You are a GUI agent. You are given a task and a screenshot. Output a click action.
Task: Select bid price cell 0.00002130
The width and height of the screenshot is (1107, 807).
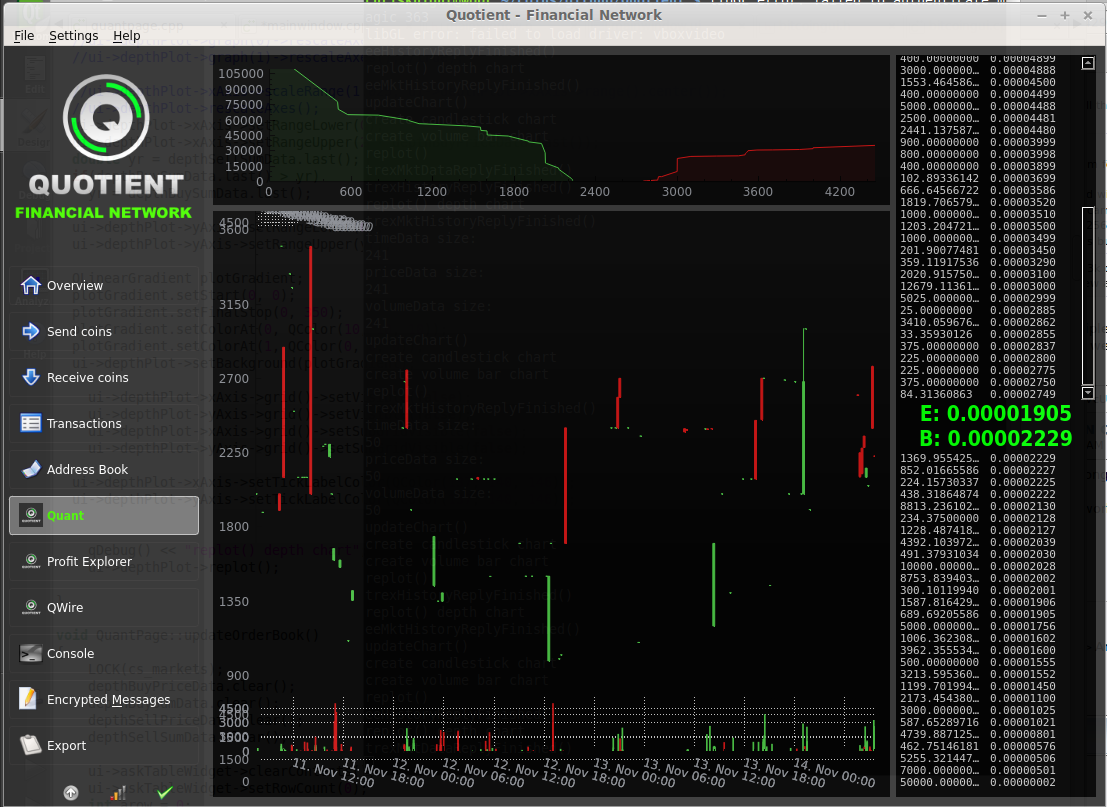[x=1022, y=506]
